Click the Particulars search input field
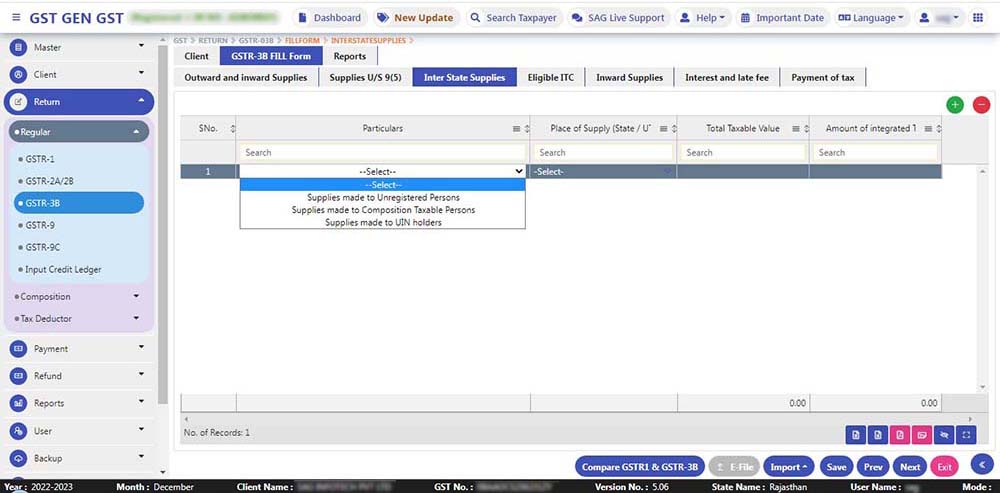Image resolution: width=1000 pixels, height=493 pixels. click(382, 153)
